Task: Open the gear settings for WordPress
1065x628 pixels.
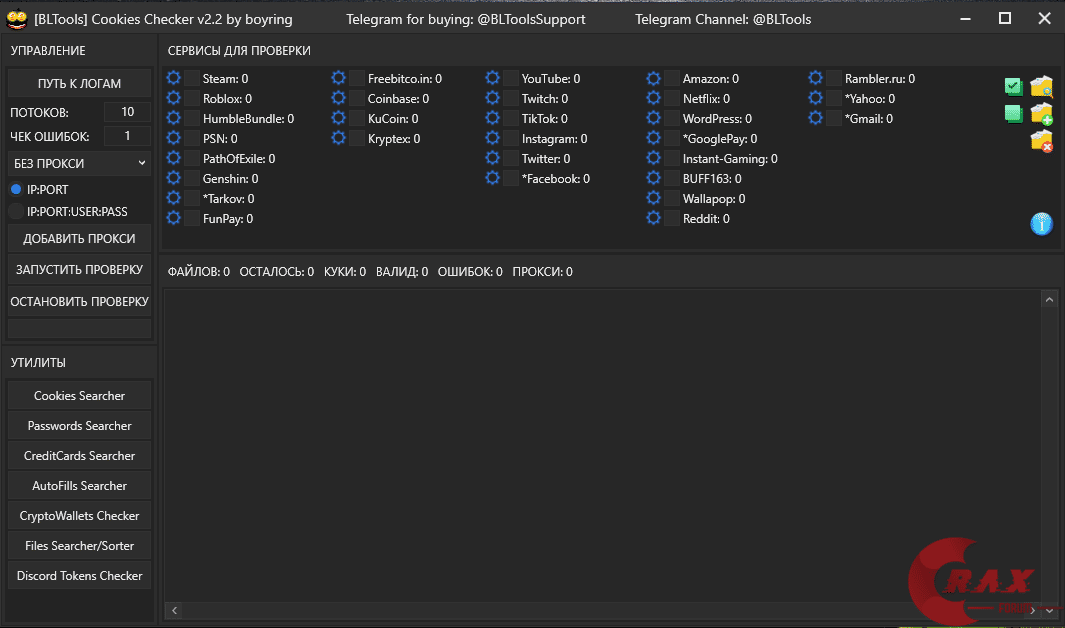Action: 653,118
